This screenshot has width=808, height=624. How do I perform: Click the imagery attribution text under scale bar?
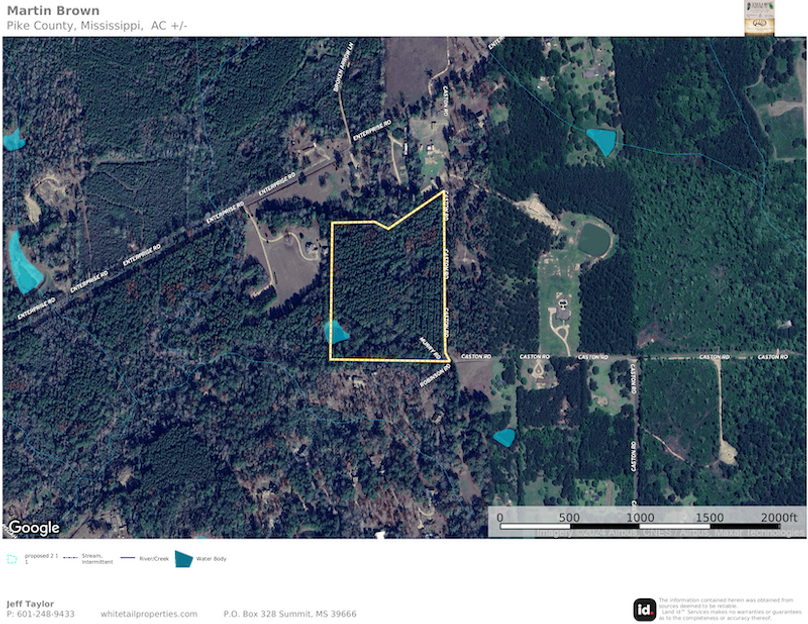pos(670,533)
